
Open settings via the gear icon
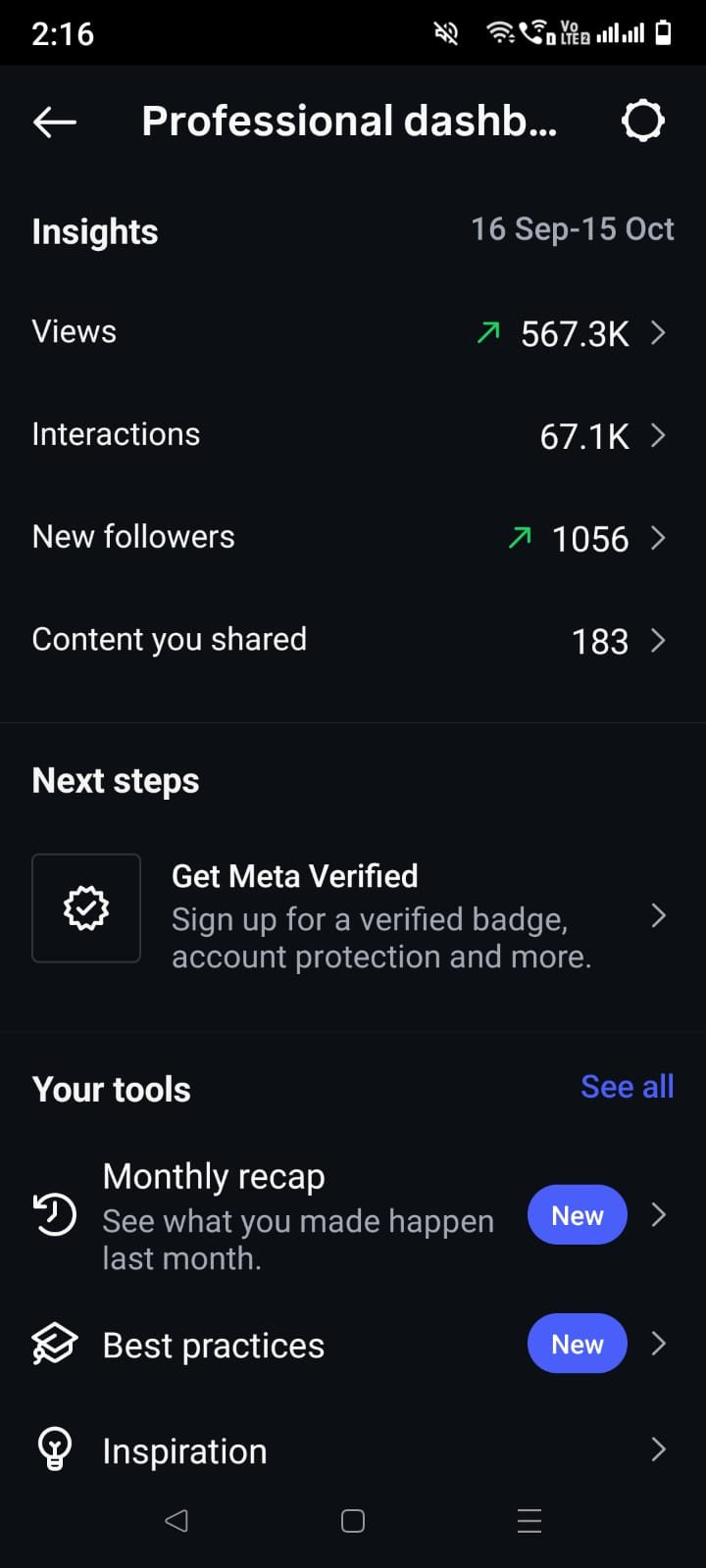coord(643,122)
